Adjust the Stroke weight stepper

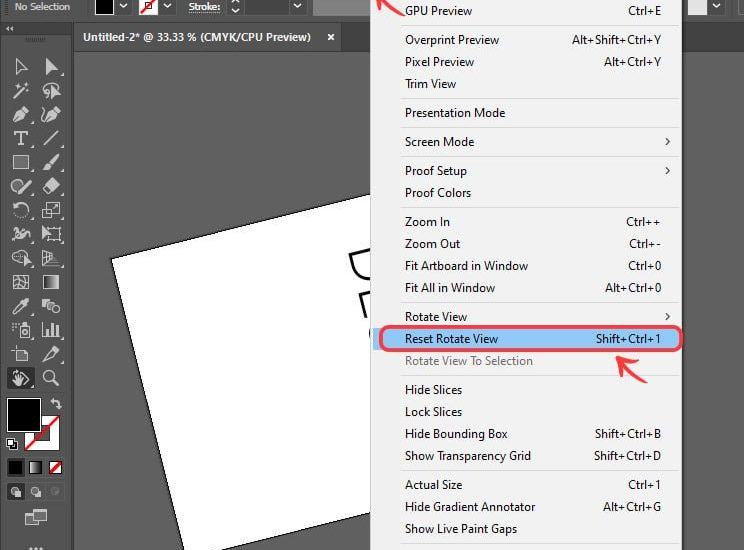(235, 6)
